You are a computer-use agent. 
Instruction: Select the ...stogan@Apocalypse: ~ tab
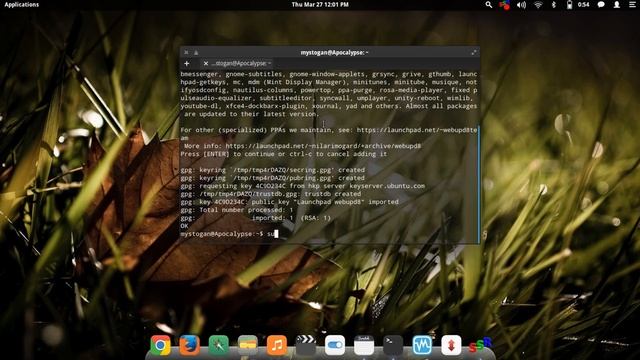point(241,63)
